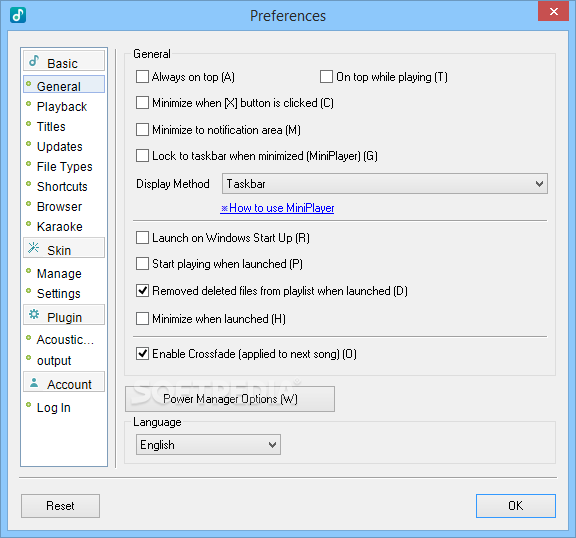The height and width of the screenshot is (538, 576).
Task: Confirm preferences with OK button
Action: click(516, 506)
